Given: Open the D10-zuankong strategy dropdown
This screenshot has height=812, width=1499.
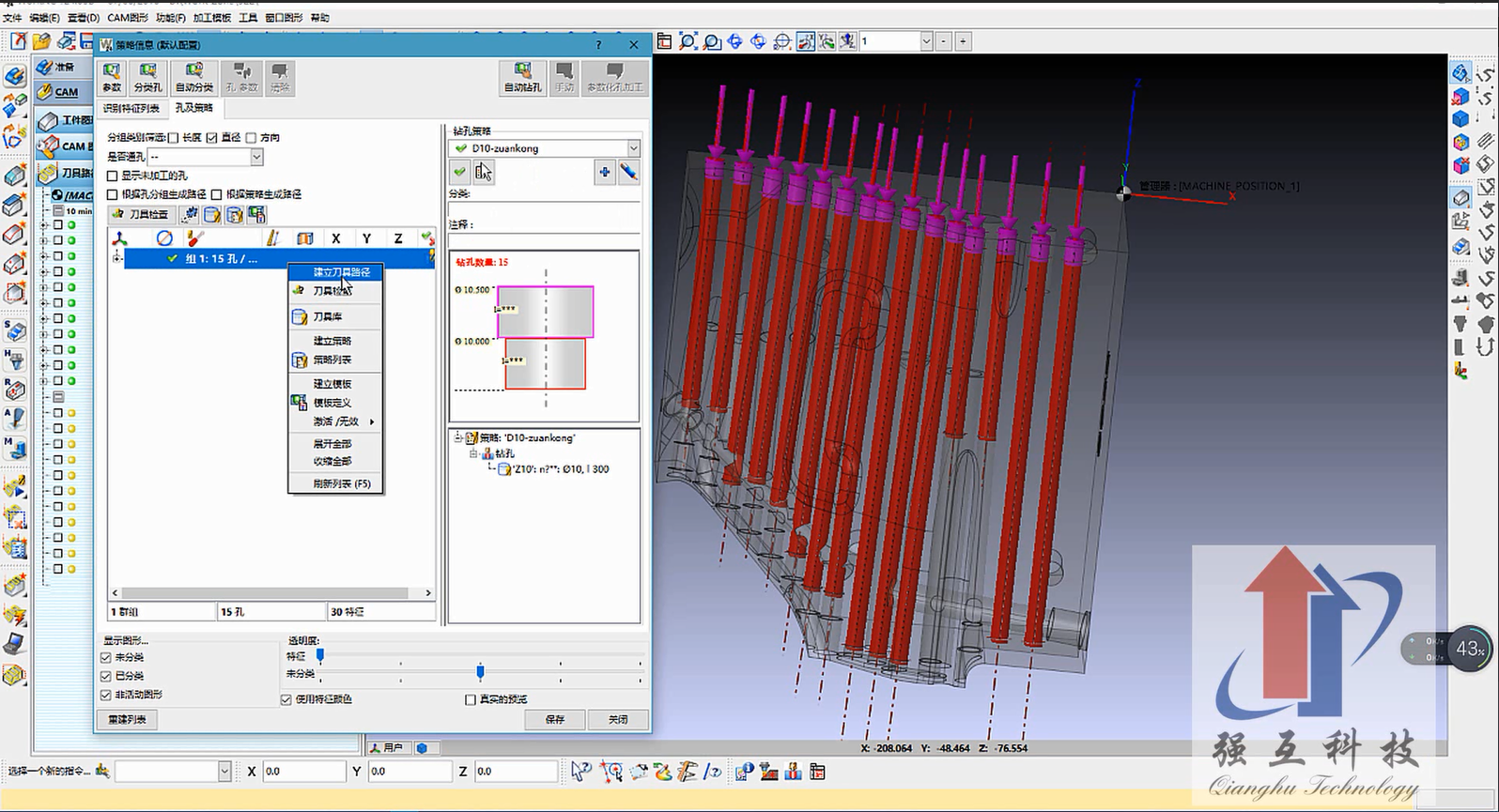Looking at the screenshot, I should pyautogui.click(x=634, y=148).
